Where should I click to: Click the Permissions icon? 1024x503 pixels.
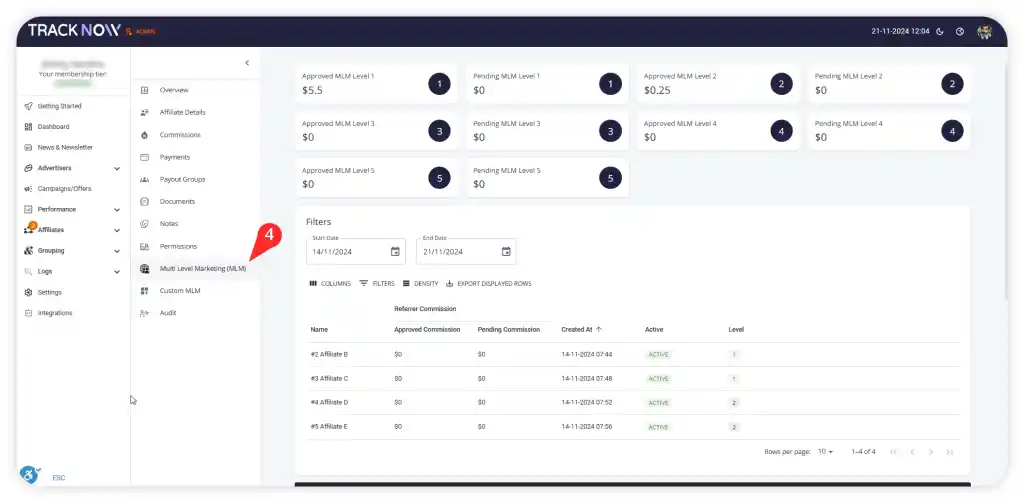click(145, 246)
